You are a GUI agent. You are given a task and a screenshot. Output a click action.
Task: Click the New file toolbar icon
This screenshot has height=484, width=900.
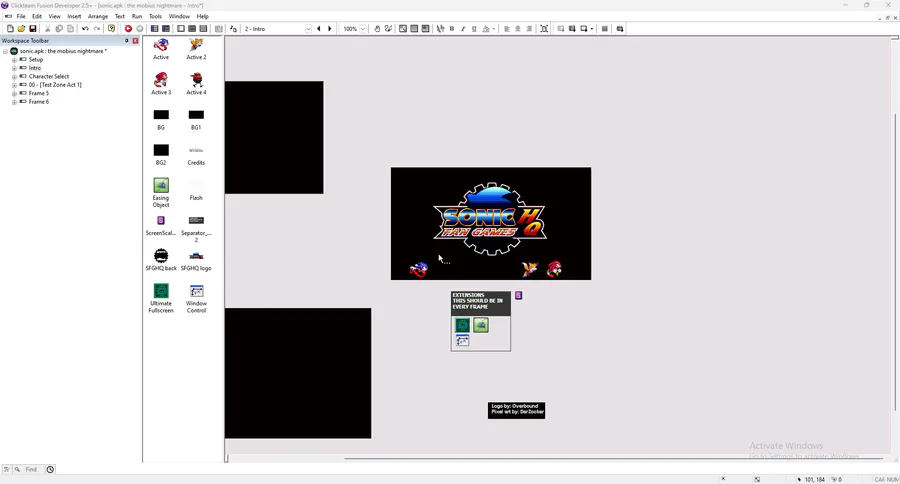click(x=10, y=29)
